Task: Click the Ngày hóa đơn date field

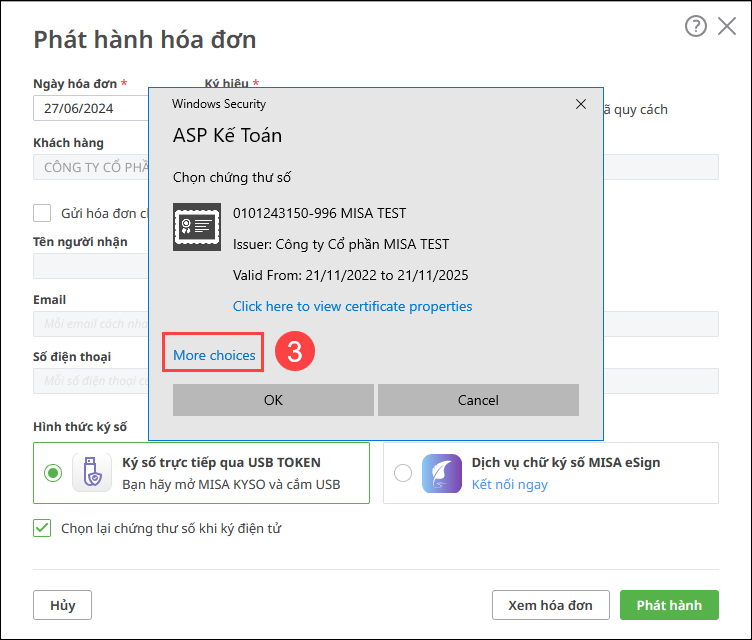Action: [90, 108]
